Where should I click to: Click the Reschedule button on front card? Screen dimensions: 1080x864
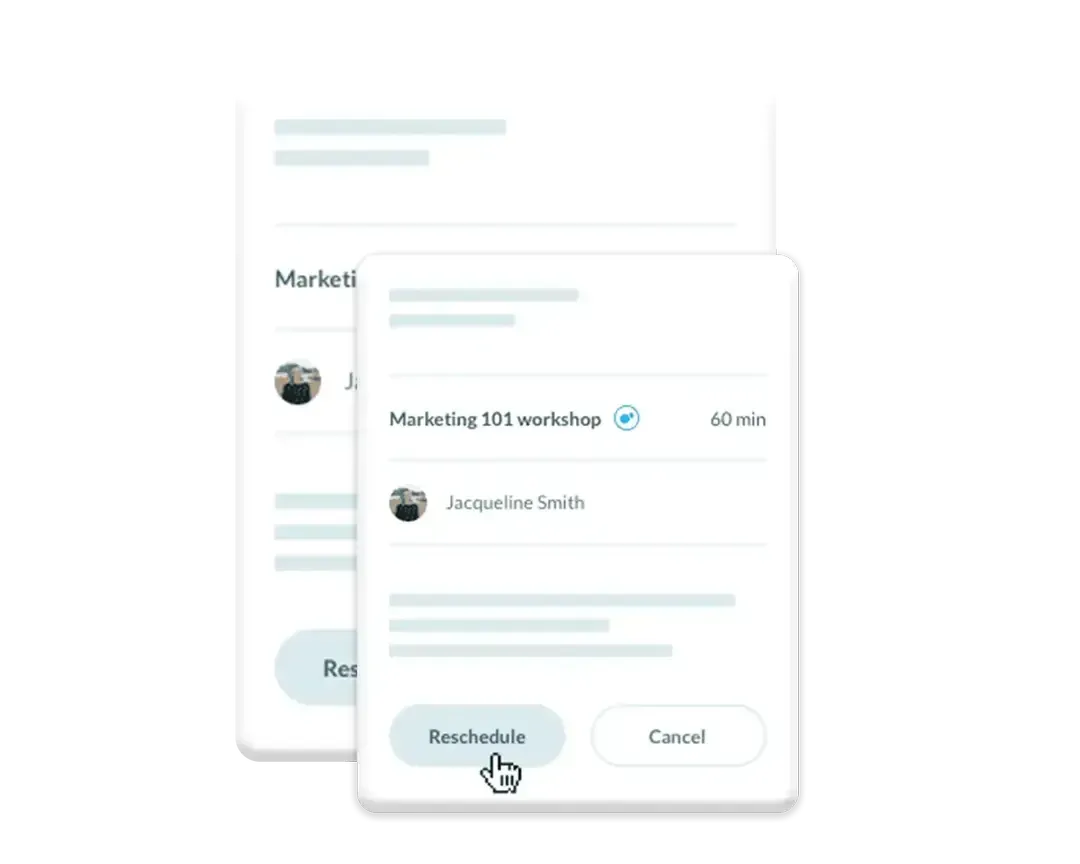(477, 736)
